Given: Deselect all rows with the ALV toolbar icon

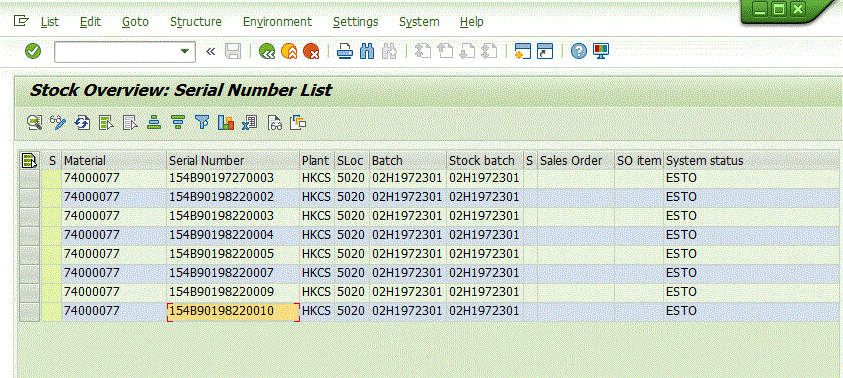Looking at the screenshot, I should (x=130, y=123).
